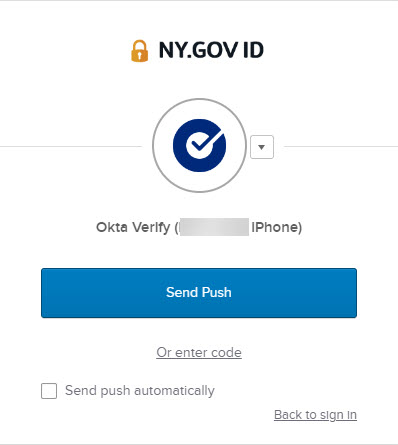Image resolution: width=398 pixels, height=445 pixels.
Task: Click the NY.GOV ID heading text
Action: (x=211, y=51)
